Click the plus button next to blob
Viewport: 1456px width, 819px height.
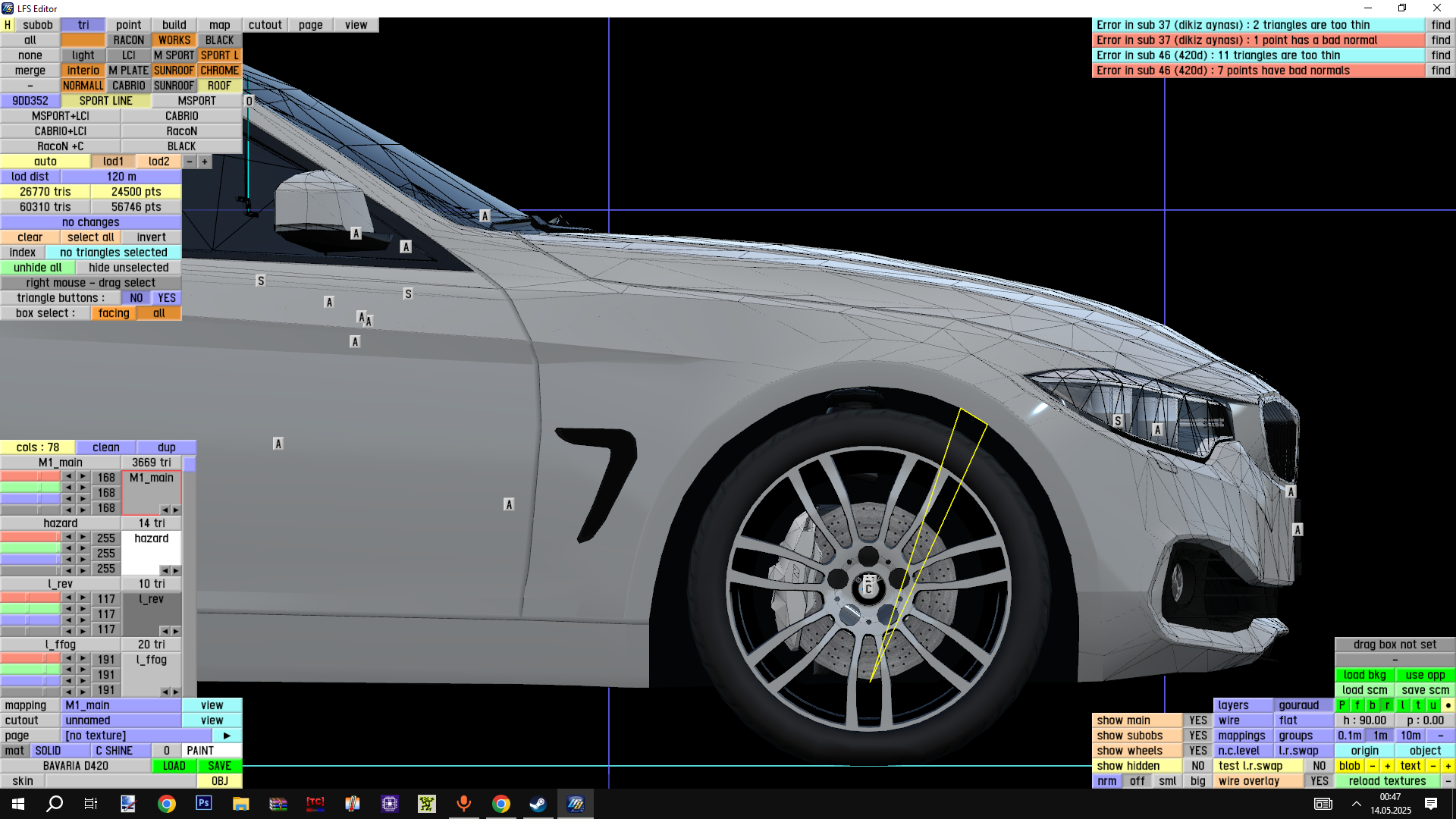tap(1387, 766)
